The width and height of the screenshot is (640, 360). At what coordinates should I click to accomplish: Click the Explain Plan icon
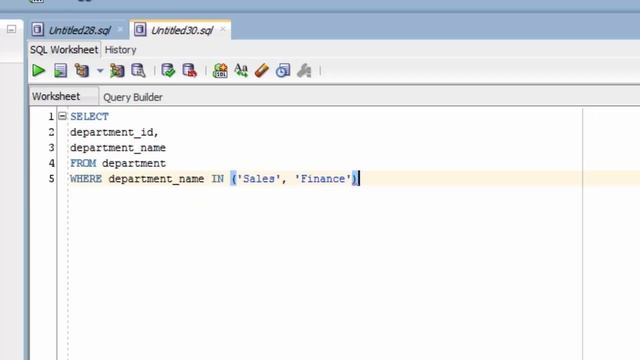click(82, 71)
